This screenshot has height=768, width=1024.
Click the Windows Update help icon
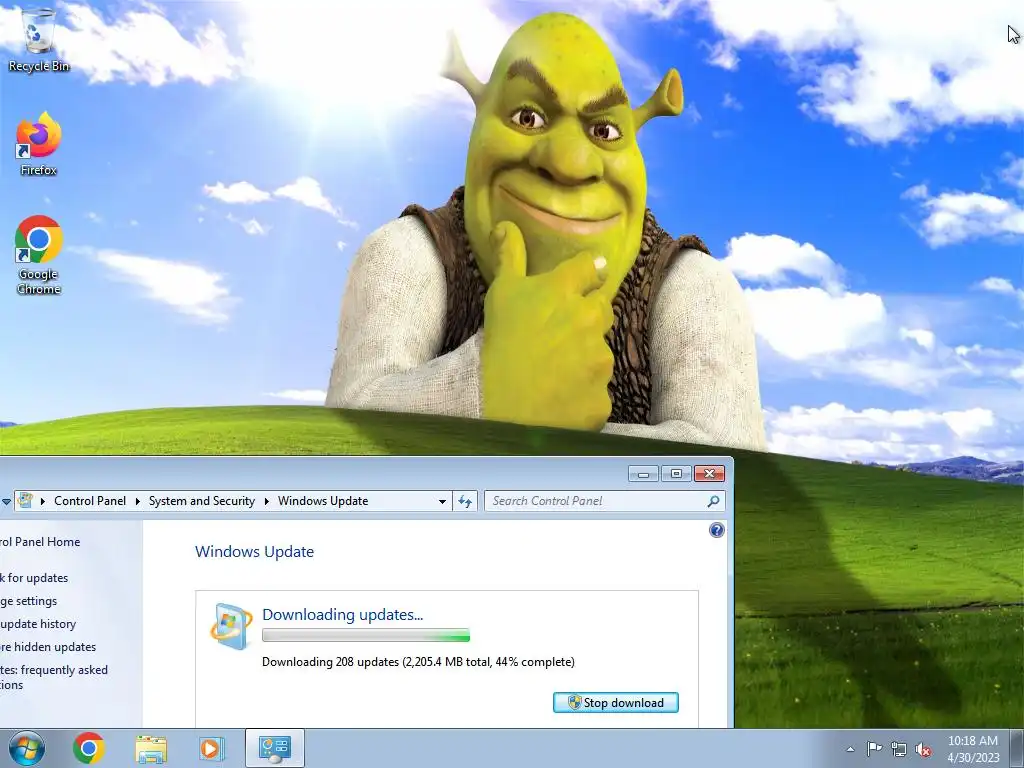716,530
